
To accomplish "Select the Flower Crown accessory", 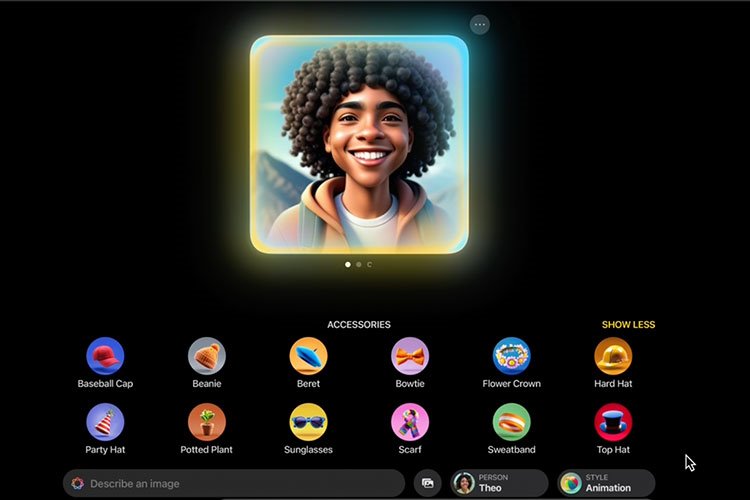I will coord(511,356).
